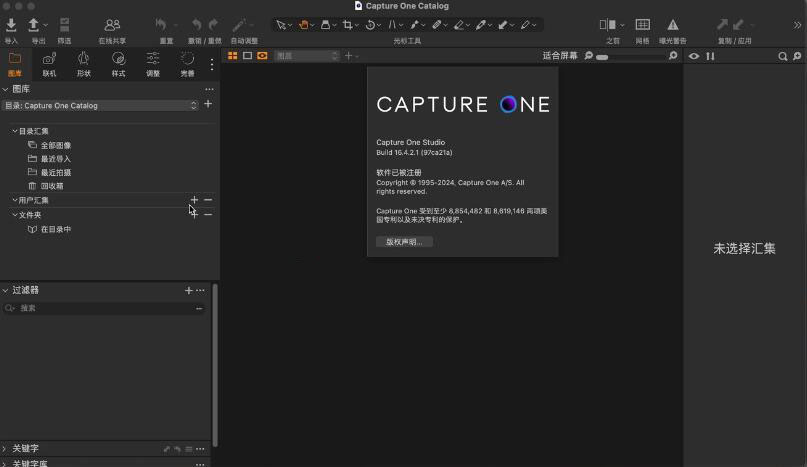
Task: Click the Export (导出) toolbar icon
Action: click(33, 25)
